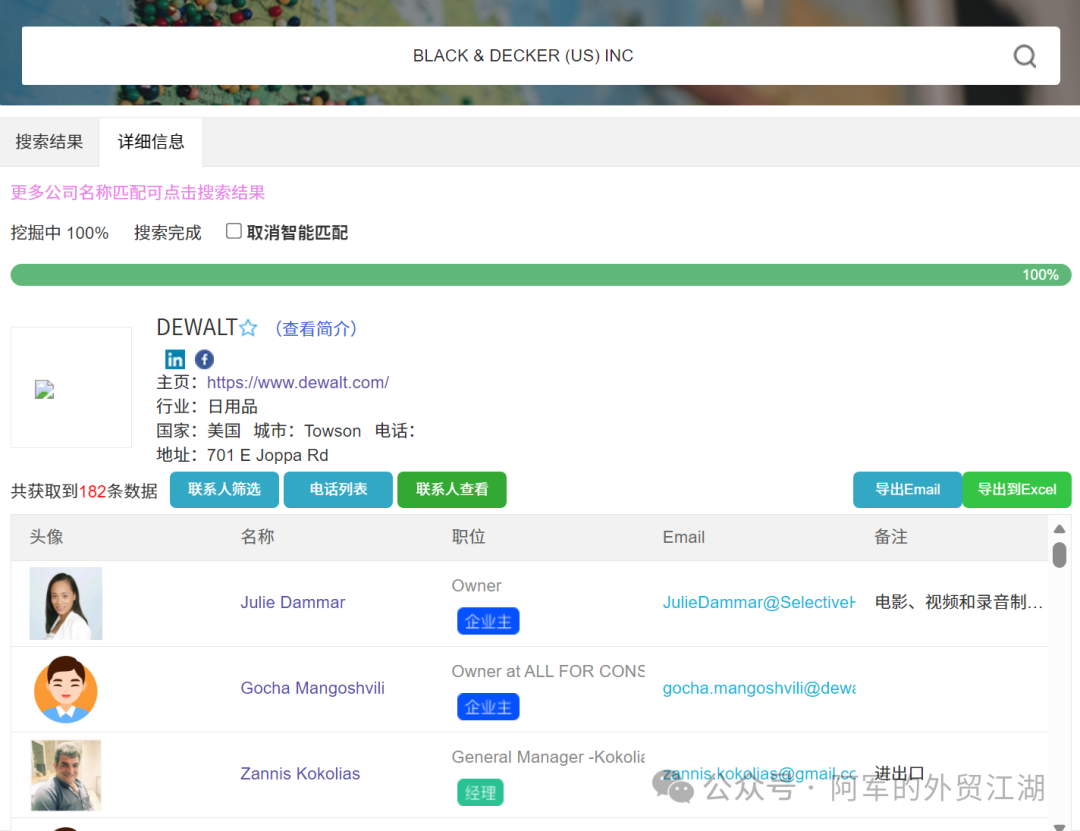Open the 电话列表 button
Image resolution: width=1080 pixels, height=831 pixels.
pos(338,490)
